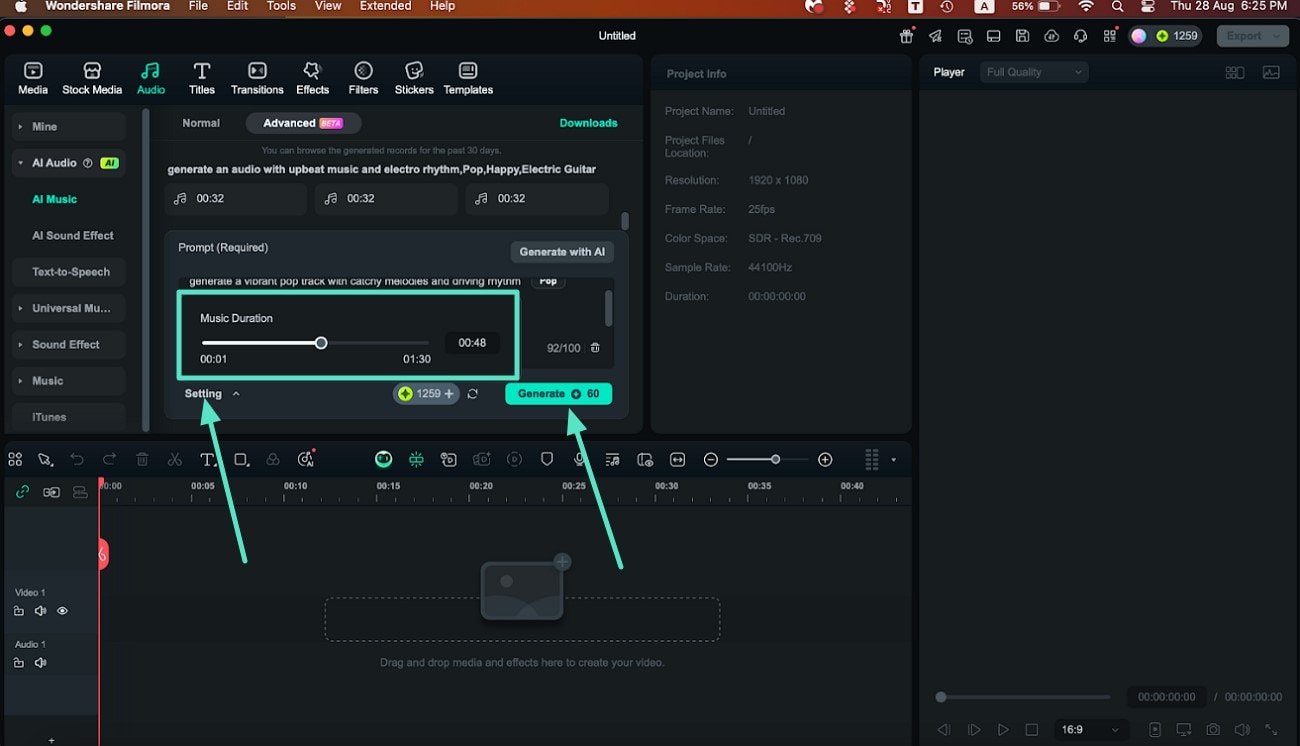The width and height of the screenshot is (1300, 746).
Task: Expand the Sound Effect category
Action: pyautogui.click(x=68, y=344)
